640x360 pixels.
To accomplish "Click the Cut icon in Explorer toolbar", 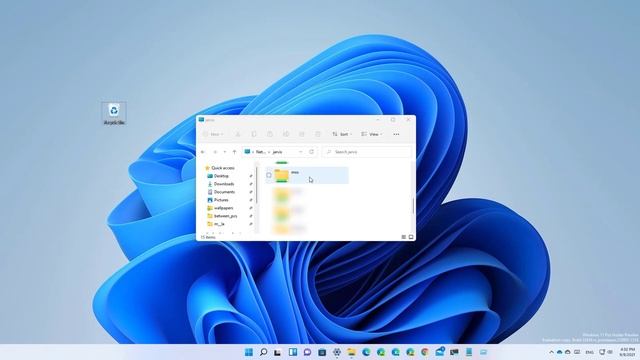I will [238, 134].
